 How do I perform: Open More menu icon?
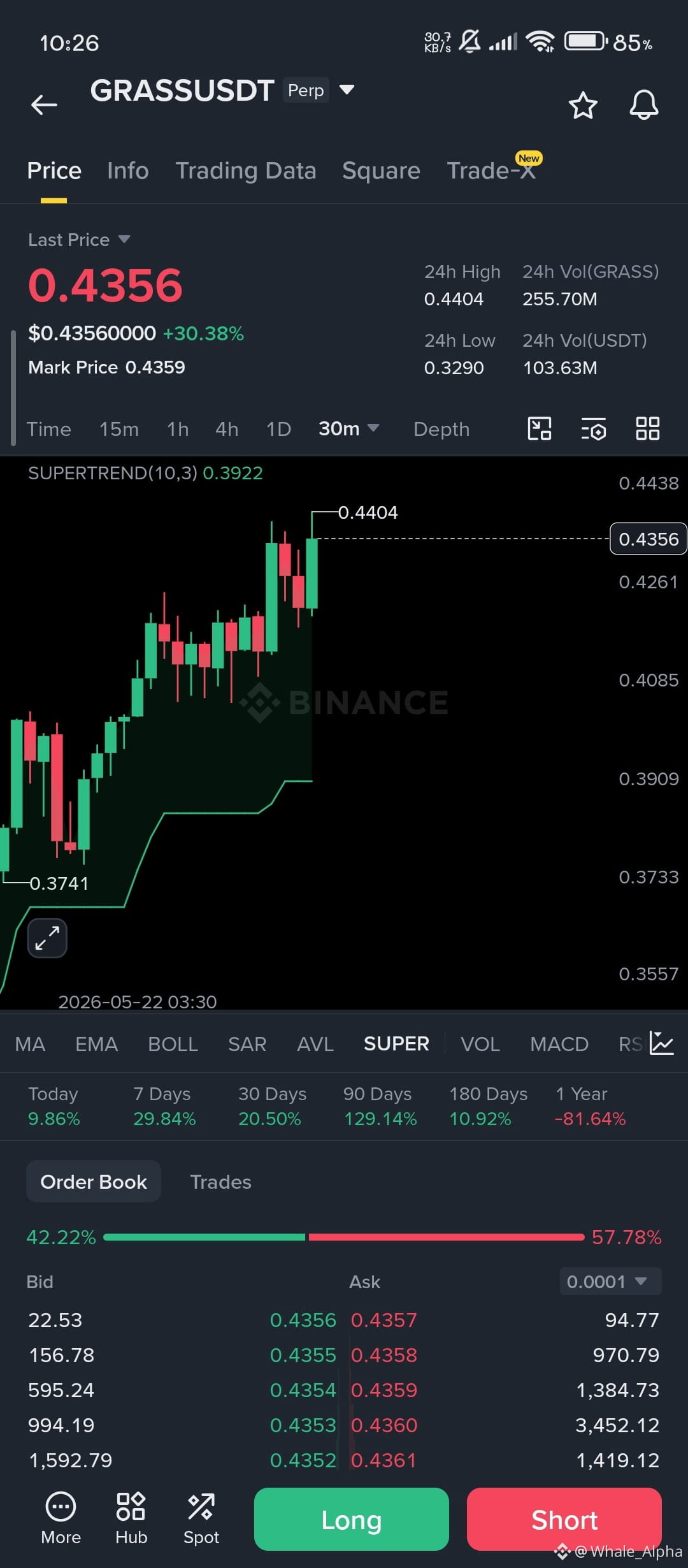click(61, 1519)
